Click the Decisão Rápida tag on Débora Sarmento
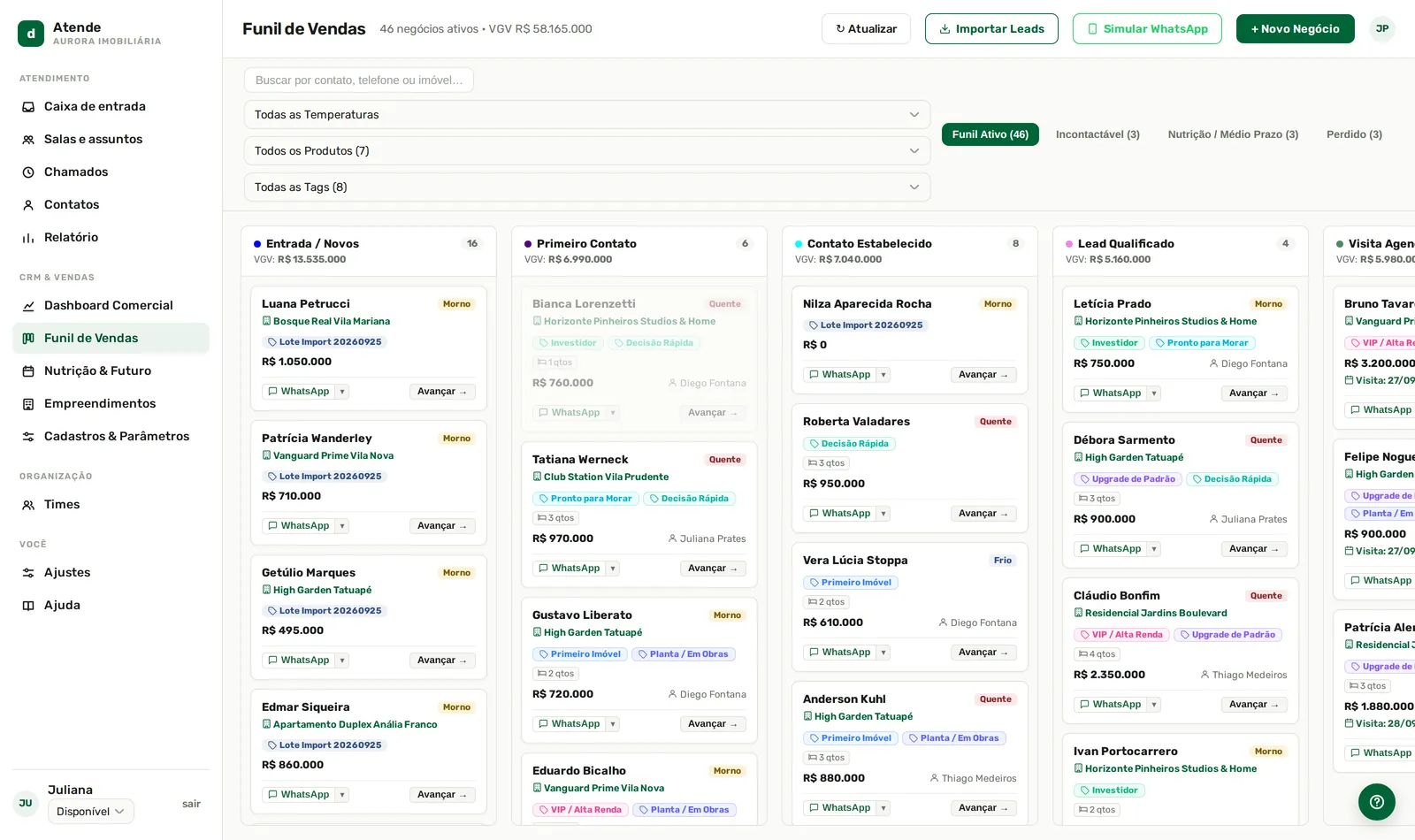The image size is (1415, 840). 1232,479
